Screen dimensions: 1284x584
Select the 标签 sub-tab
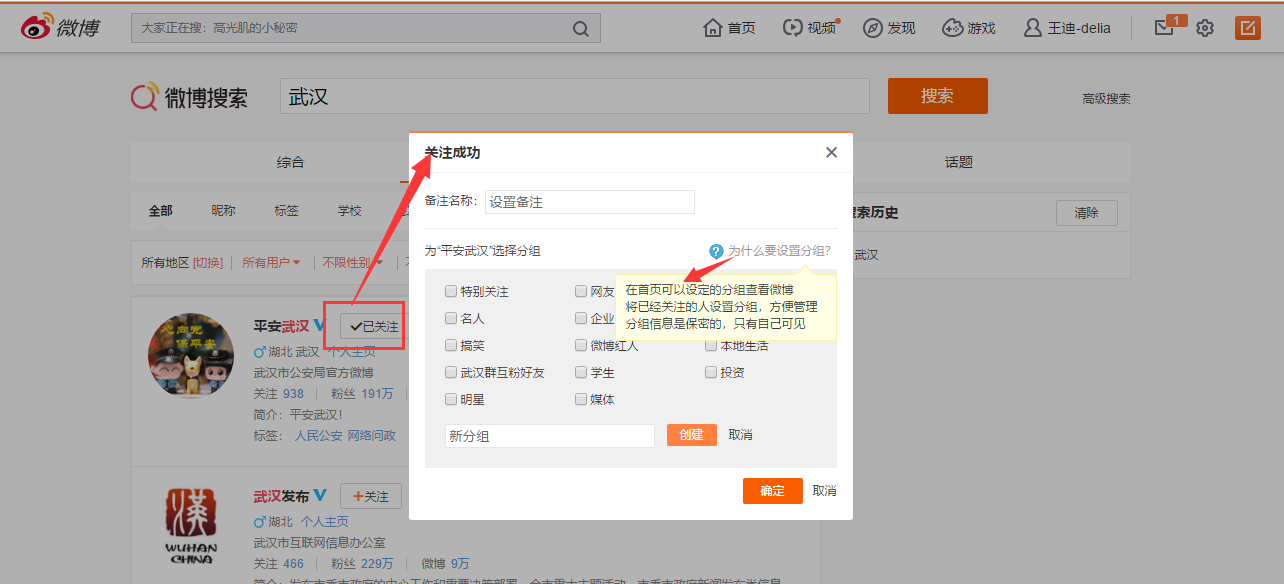coord(286,211)
